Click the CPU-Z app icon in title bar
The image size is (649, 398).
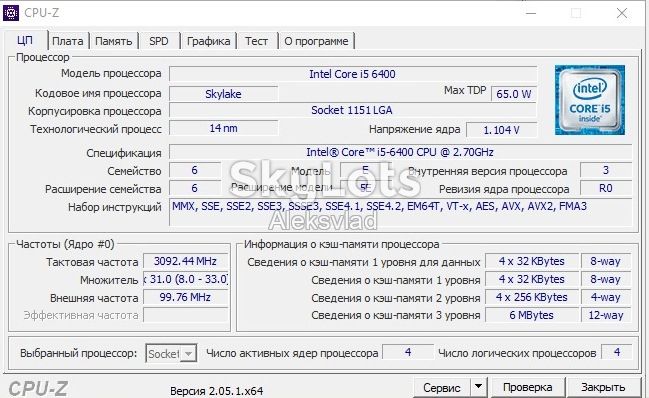click(x=11, y=13)
